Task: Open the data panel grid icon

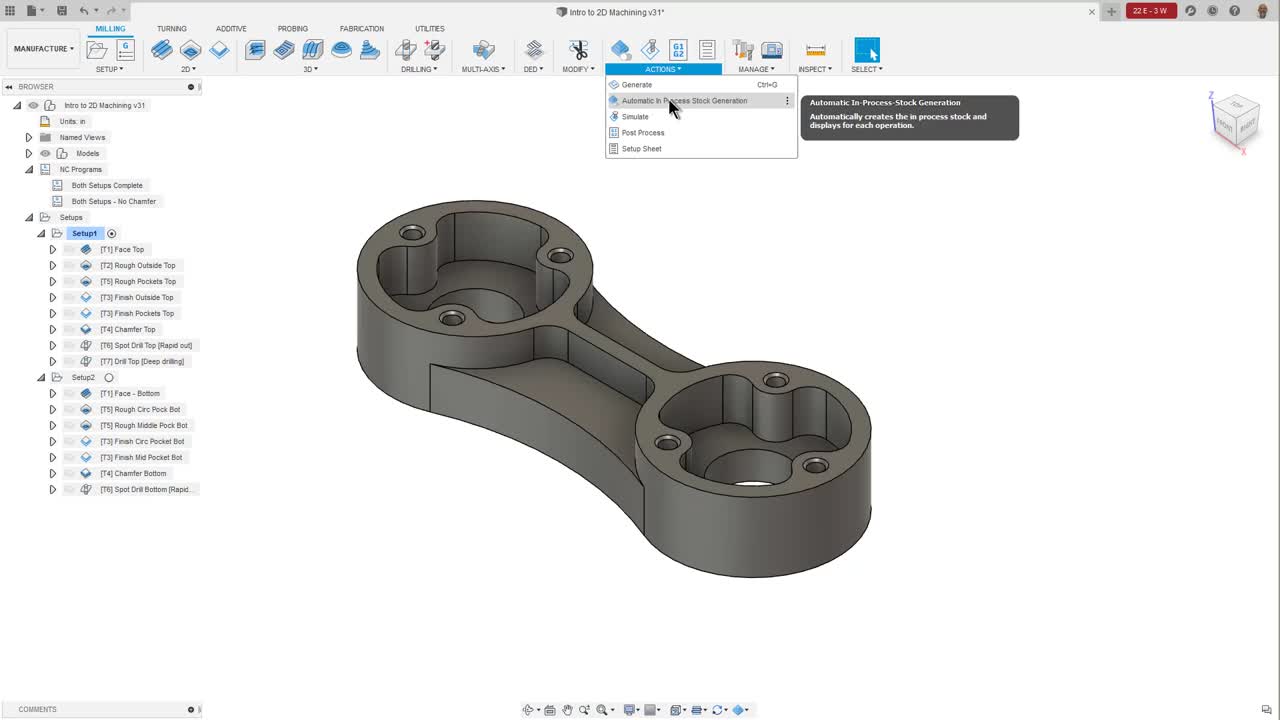Action: (x=10, y=11)
